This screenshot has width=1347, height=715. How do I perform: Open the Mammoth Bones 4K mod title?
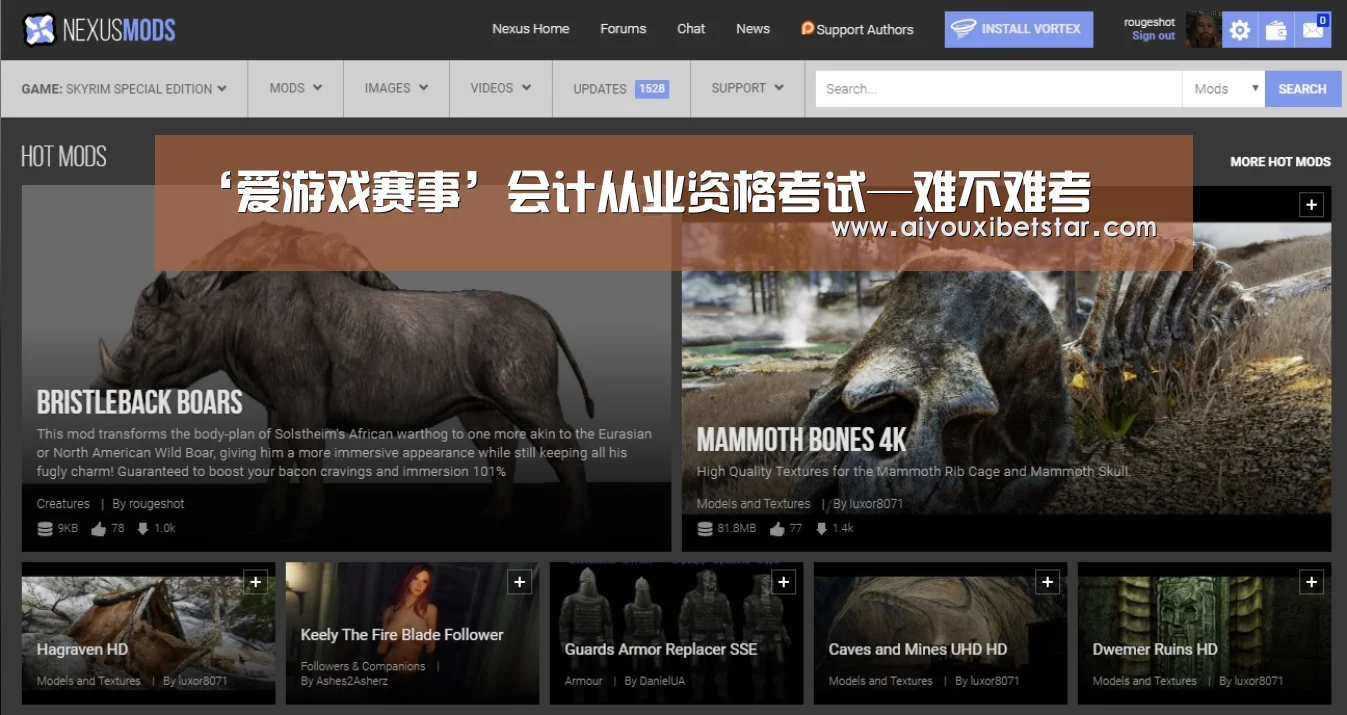802,440
